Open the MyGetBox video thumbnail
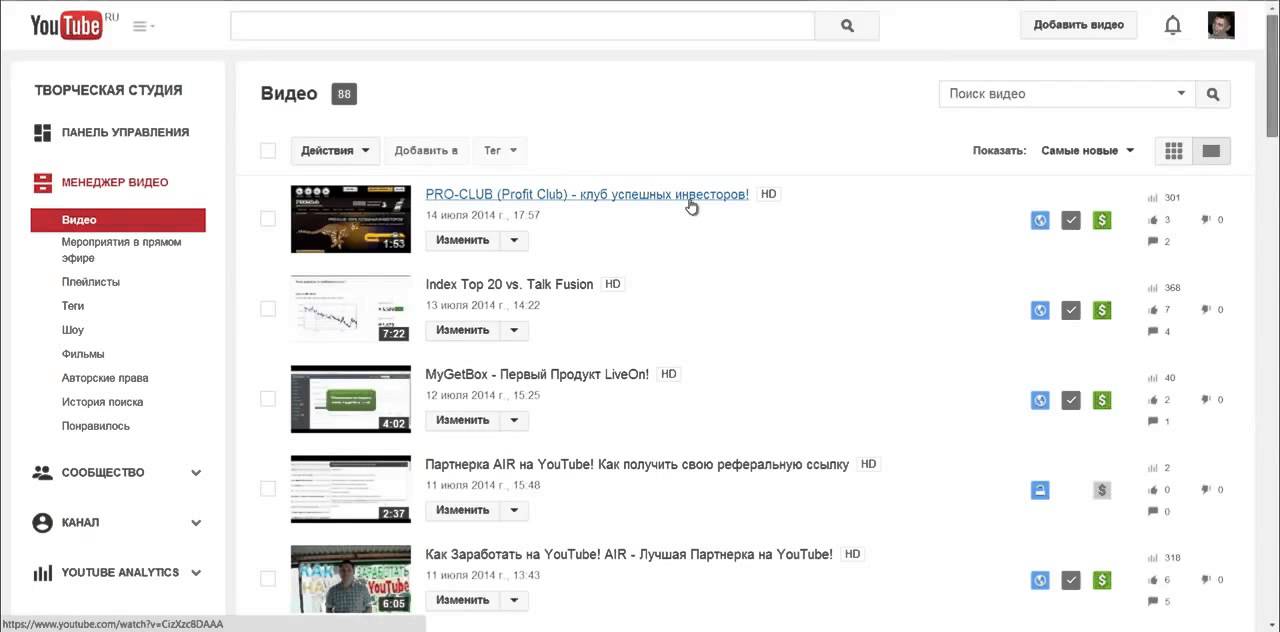1280x632 pixels. tap(351, 399)
